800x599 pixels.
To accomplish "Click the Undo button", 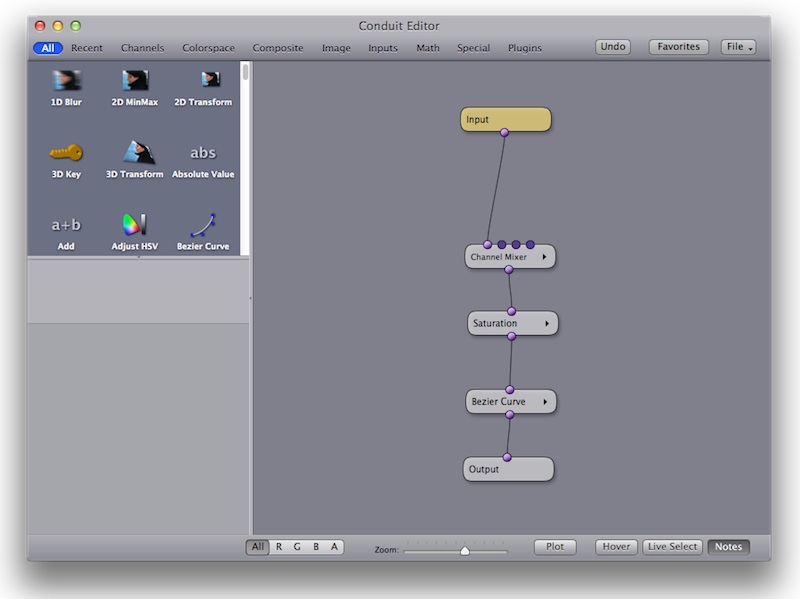I will [613, 47].
